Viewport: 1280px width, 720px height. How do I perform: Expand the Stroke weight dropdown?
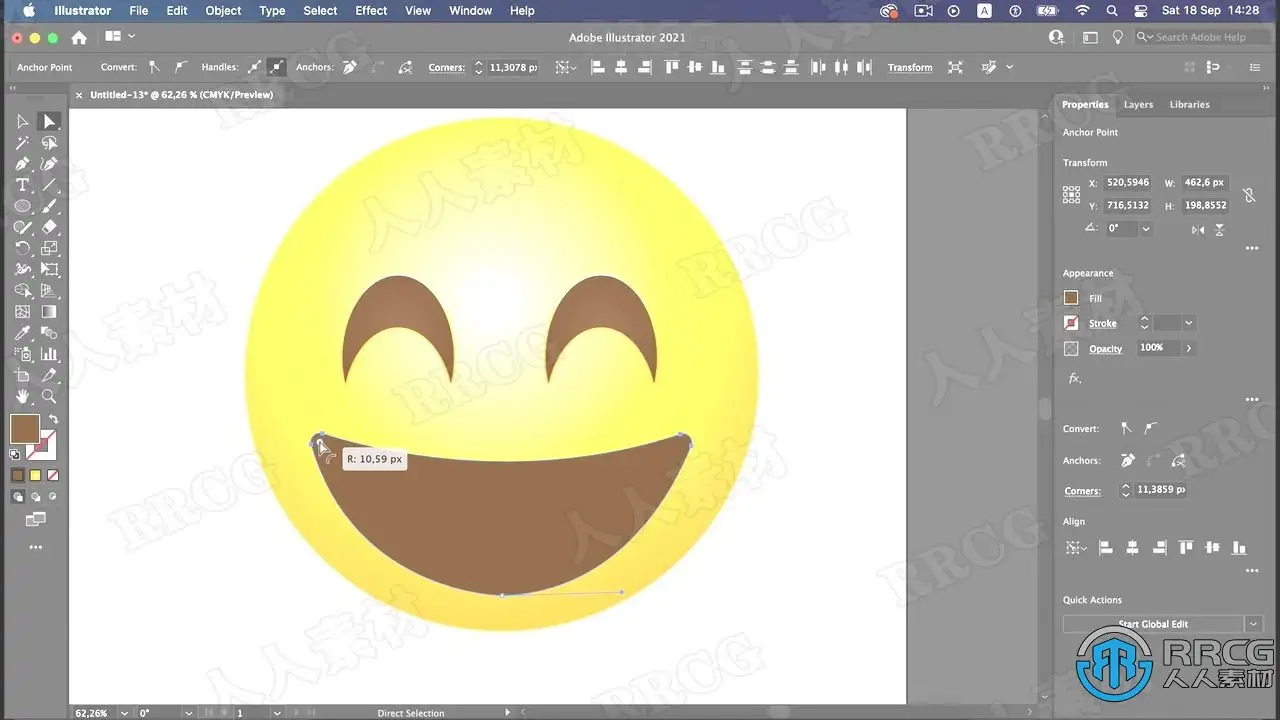tap(1188, 323)
